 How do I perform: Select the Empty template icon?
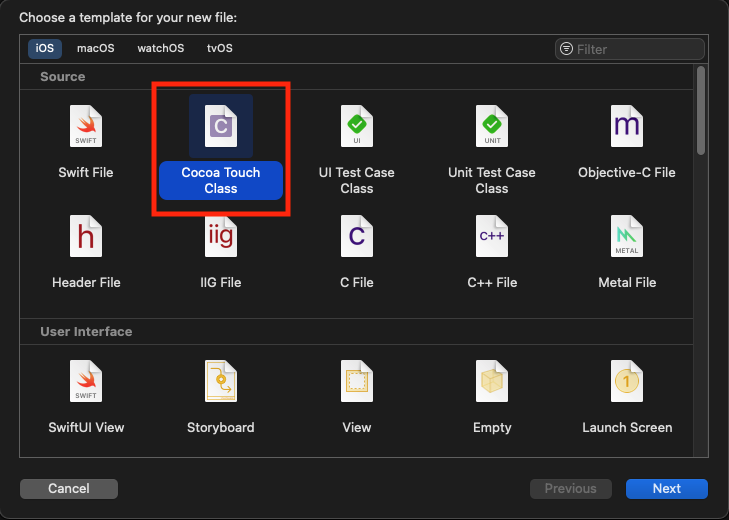(492, 381)
